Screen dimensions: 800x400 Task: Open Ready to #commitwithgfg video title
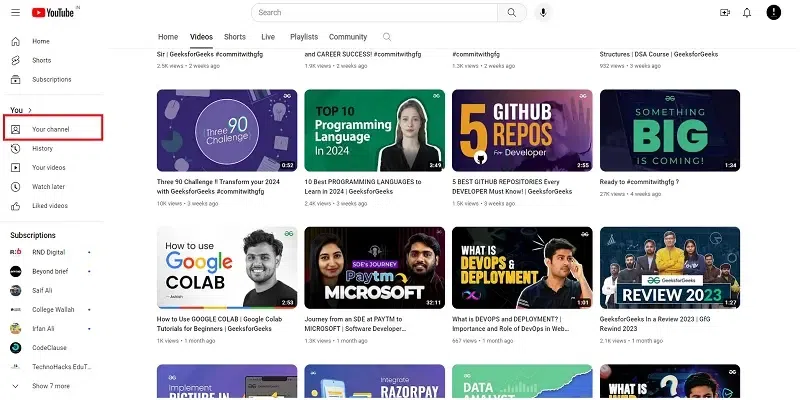point(639,182)
